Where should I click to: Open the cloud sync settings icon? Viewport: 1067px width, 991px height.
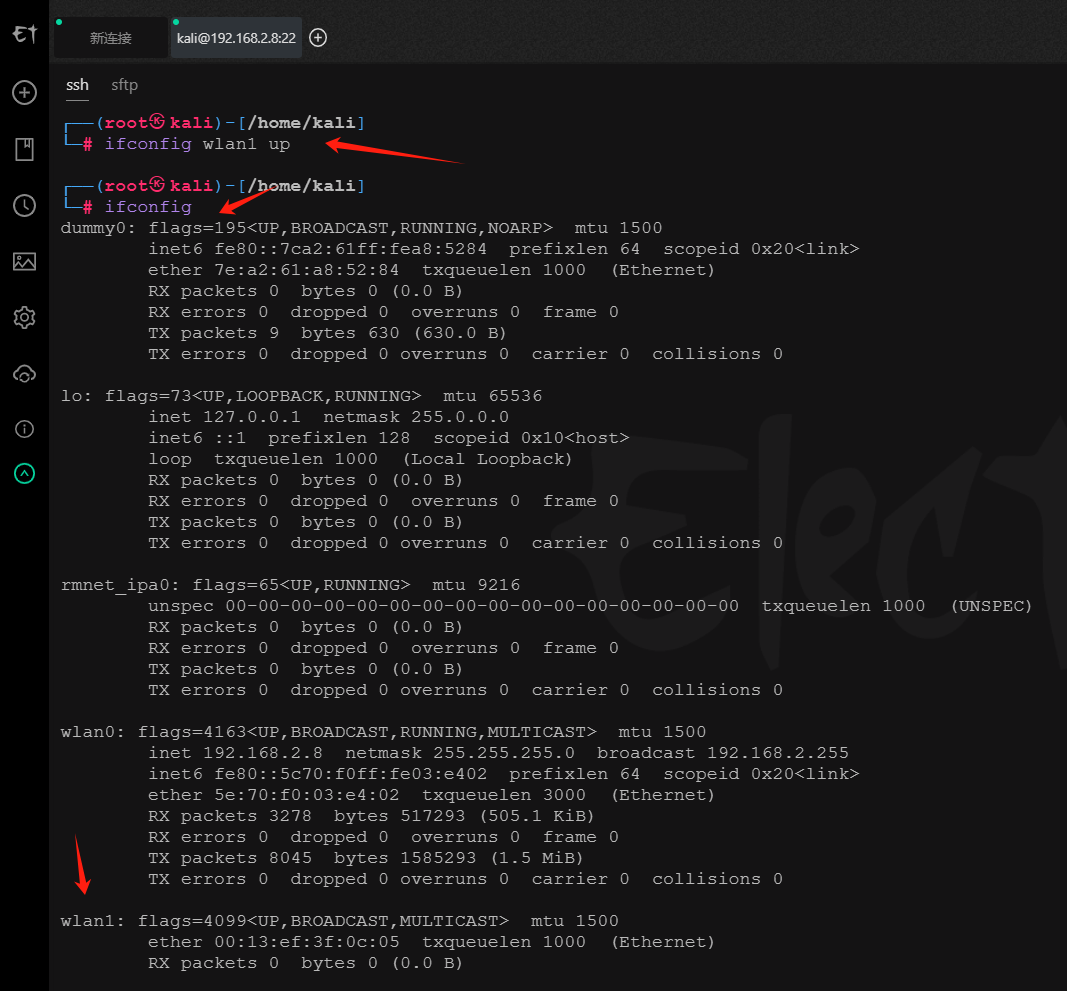tap(24, 374)
